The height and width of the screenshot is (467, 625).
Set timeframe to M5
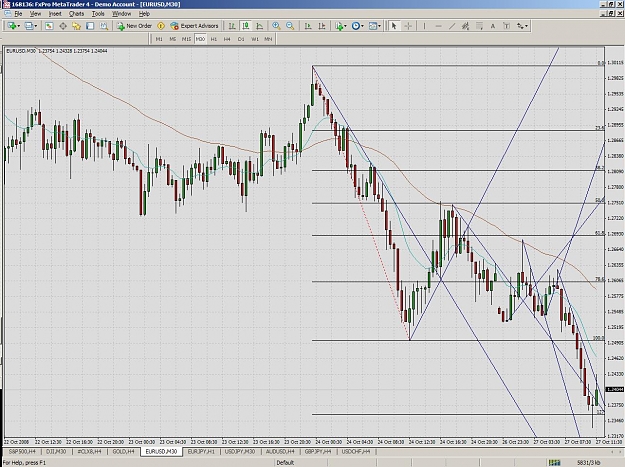click(173, 39)
